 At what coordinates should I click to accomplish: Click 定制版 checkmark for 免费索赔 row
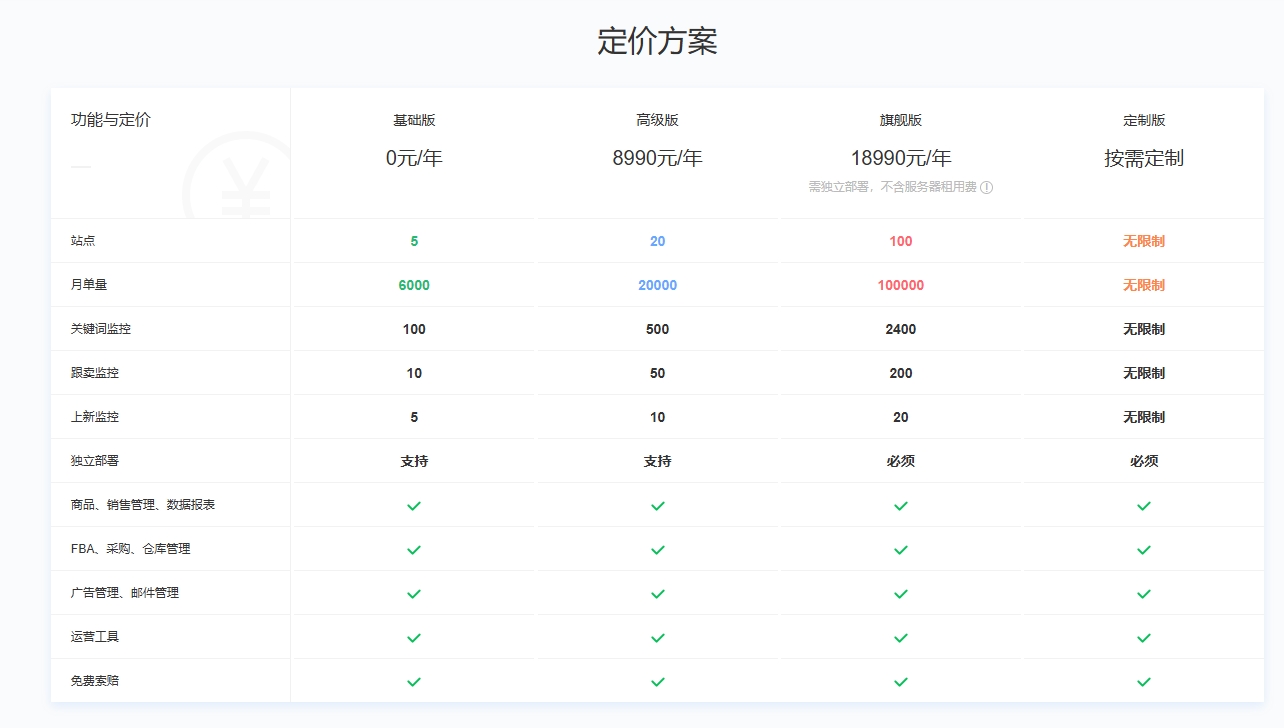tap(1144, 682)
